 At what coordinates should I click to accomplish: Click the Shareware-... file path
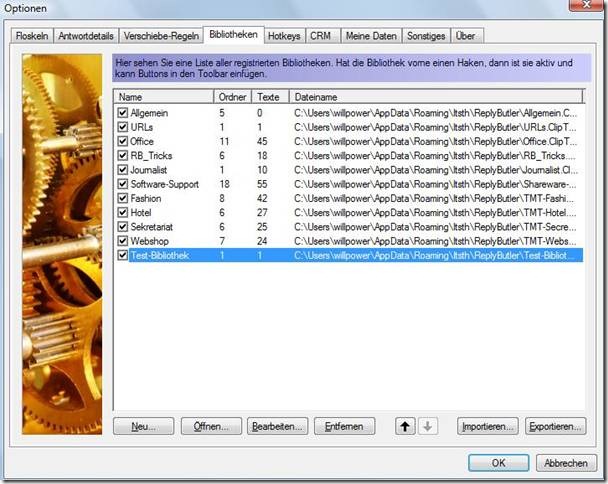pos(435,184)
